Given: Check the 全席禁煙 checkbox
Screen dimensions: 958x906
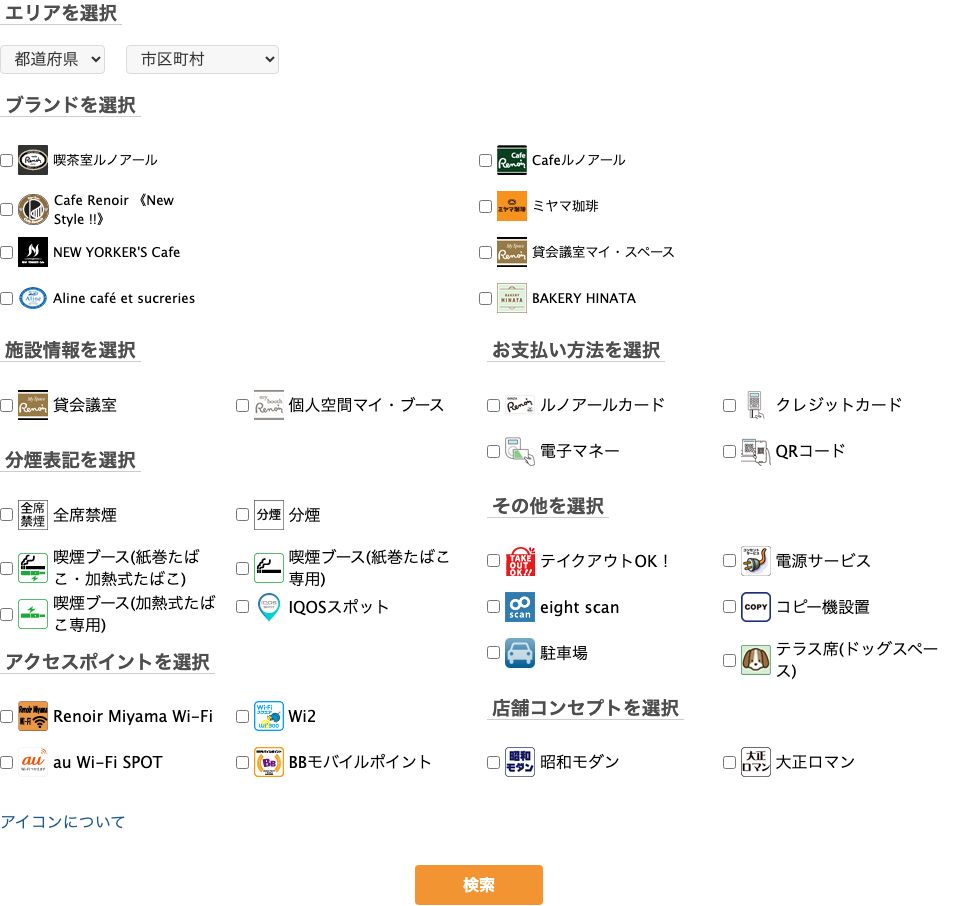Looking at the screenshot, I should point(7,515).
